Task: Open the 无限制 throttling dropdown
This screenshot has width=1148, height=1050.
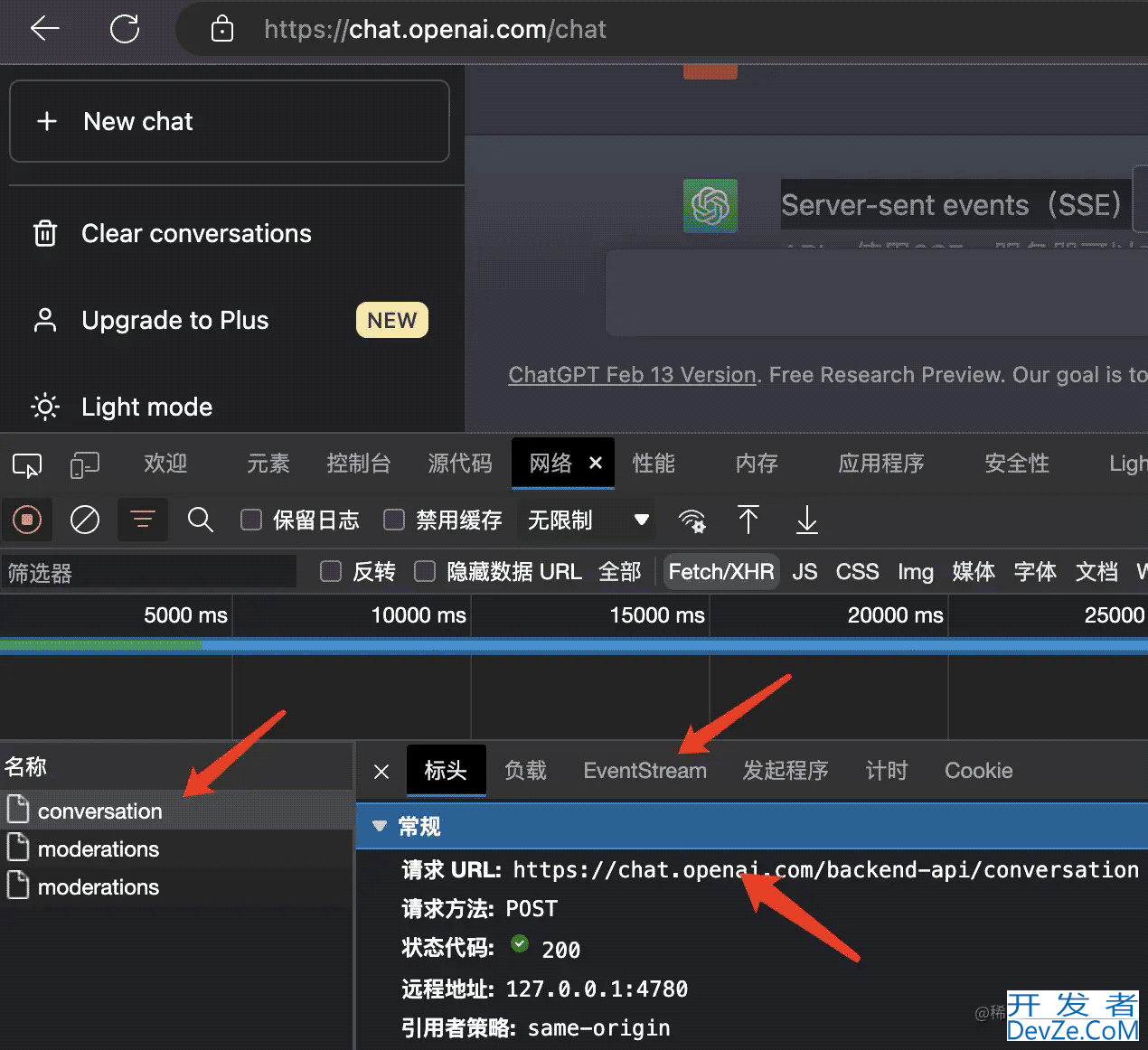Action: click(588, 520)
